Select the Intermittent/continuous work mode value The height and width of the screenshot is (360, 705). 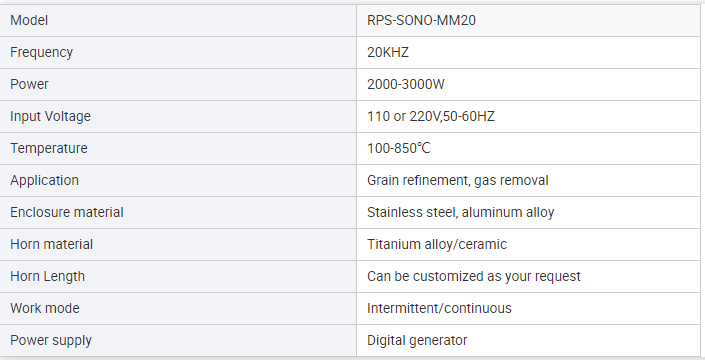pos(439,308)
